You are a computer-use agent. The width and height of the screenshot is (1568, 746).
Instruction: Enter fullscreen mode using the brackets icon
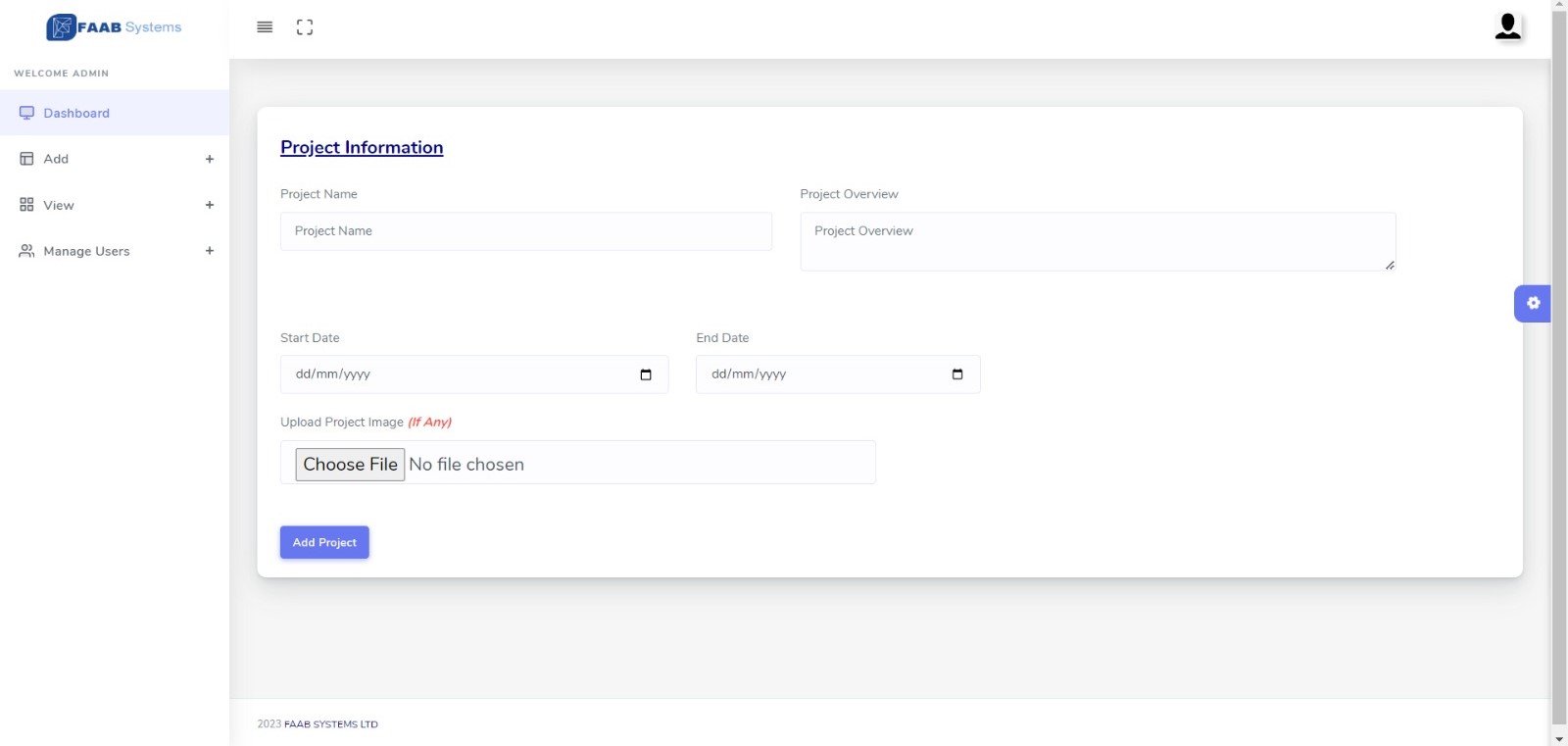click(305, 27)
